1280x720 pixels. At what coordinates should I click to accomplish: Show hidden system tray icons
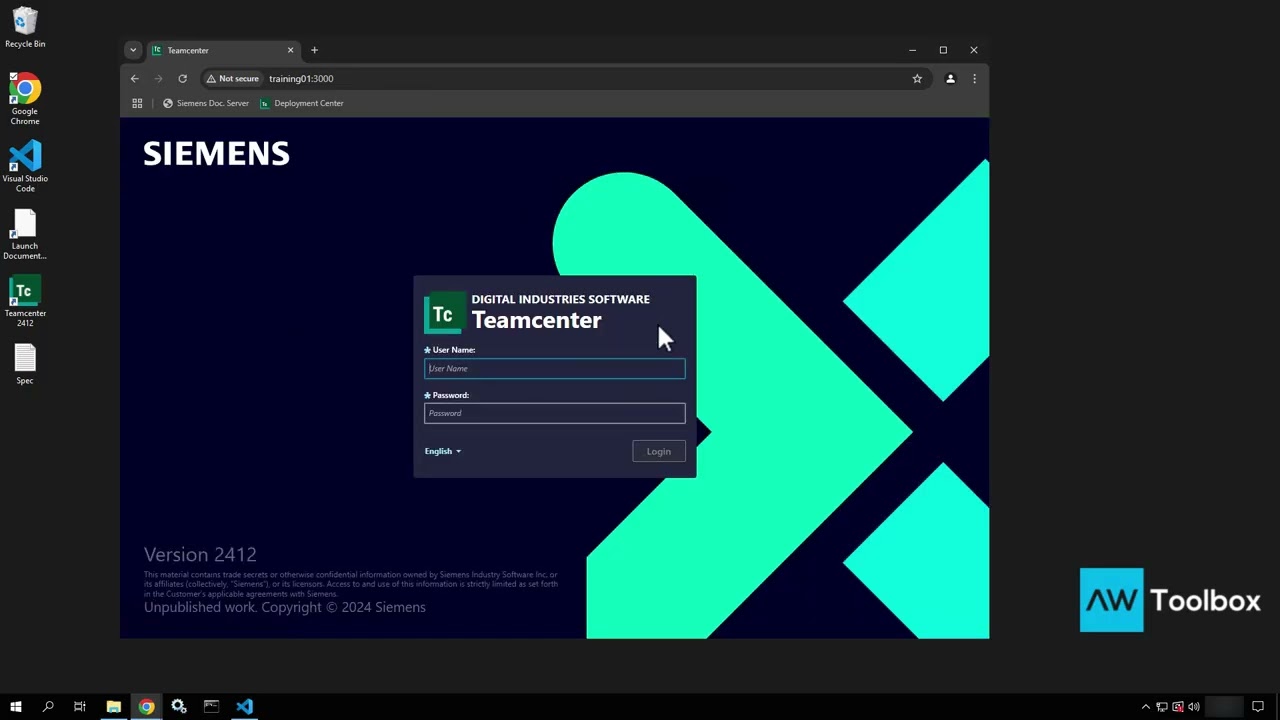coord(1146,707)
